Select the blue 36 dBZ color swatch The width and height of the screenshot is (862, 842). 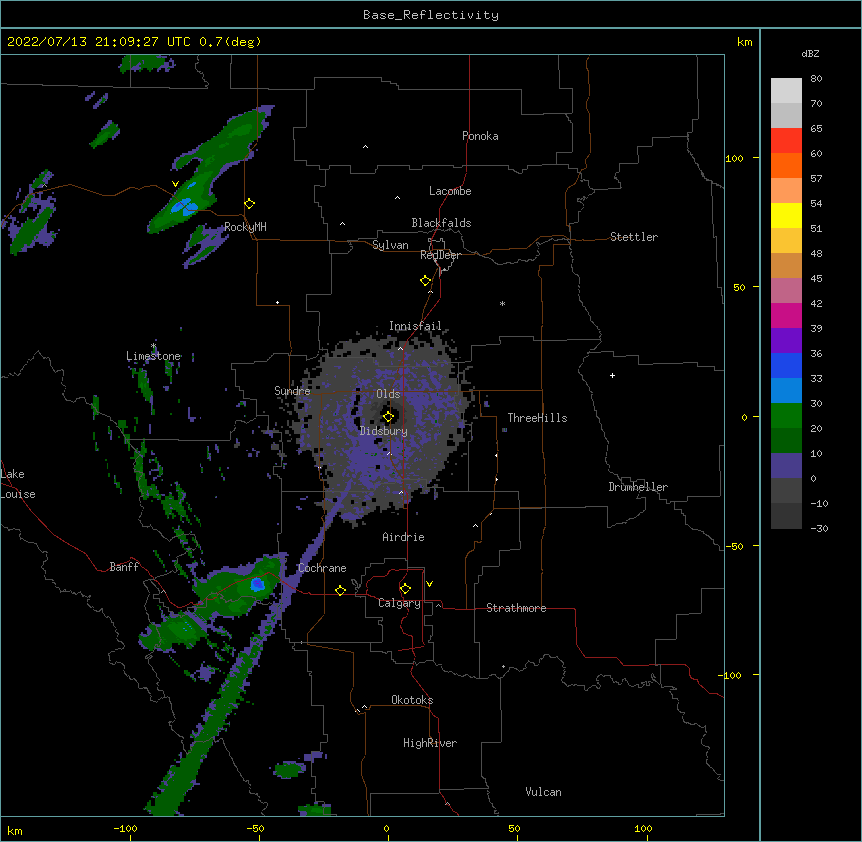[786, 365]
